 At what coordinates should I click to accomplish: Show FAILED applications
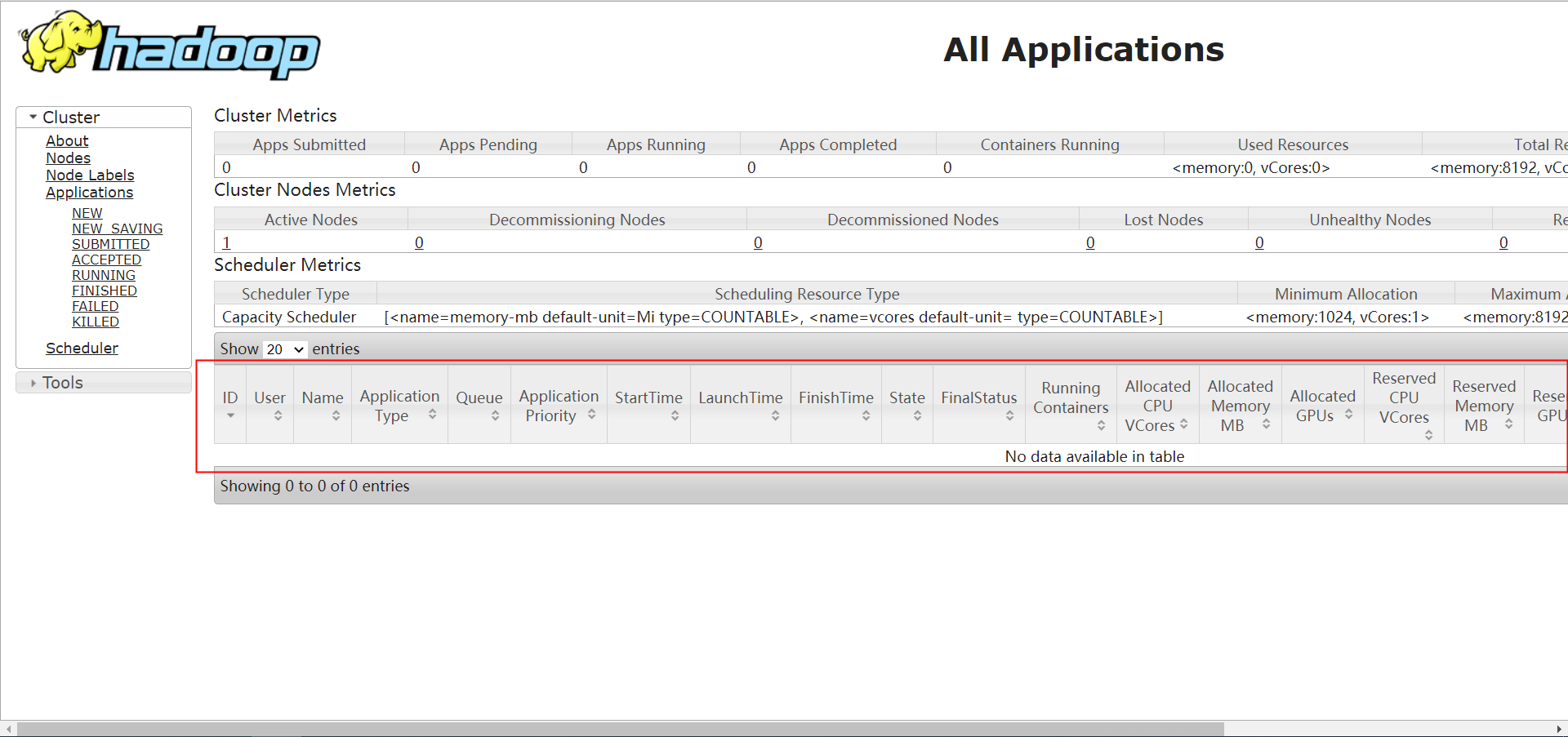95,306
